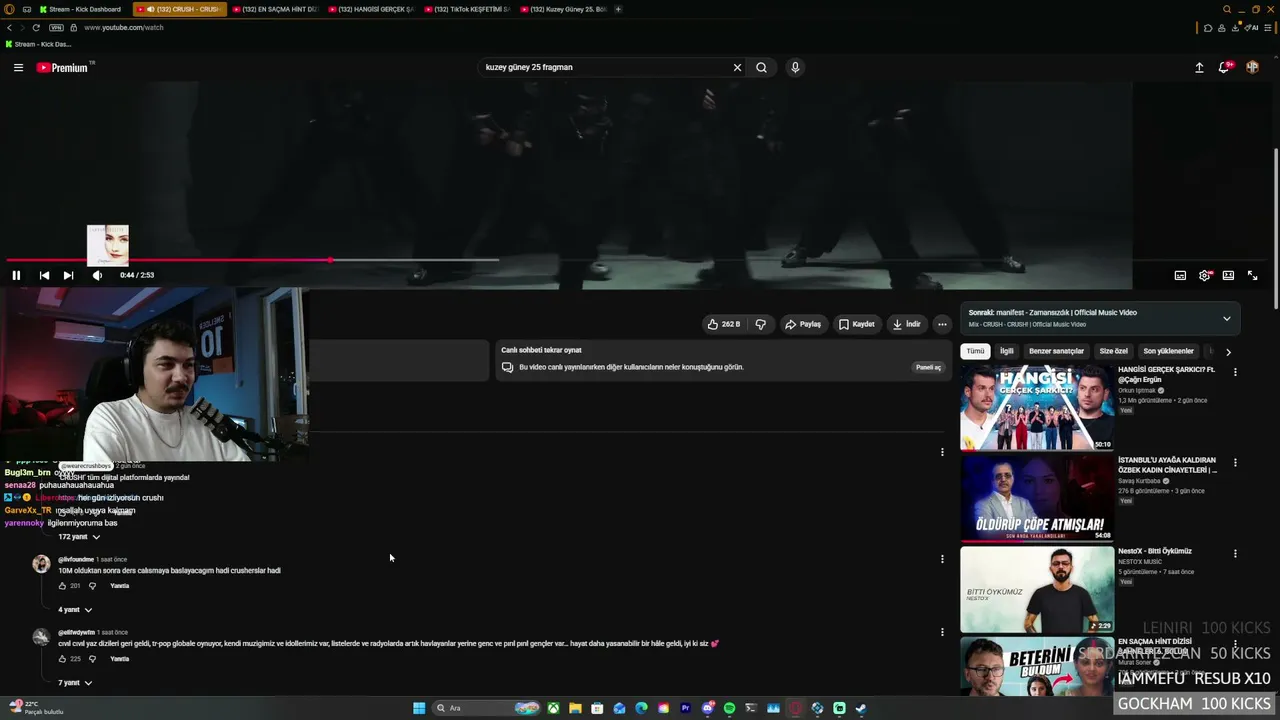1280x720 pixels.
Task: Open options menu for 10M ders comment
Action: click(942, 559)
